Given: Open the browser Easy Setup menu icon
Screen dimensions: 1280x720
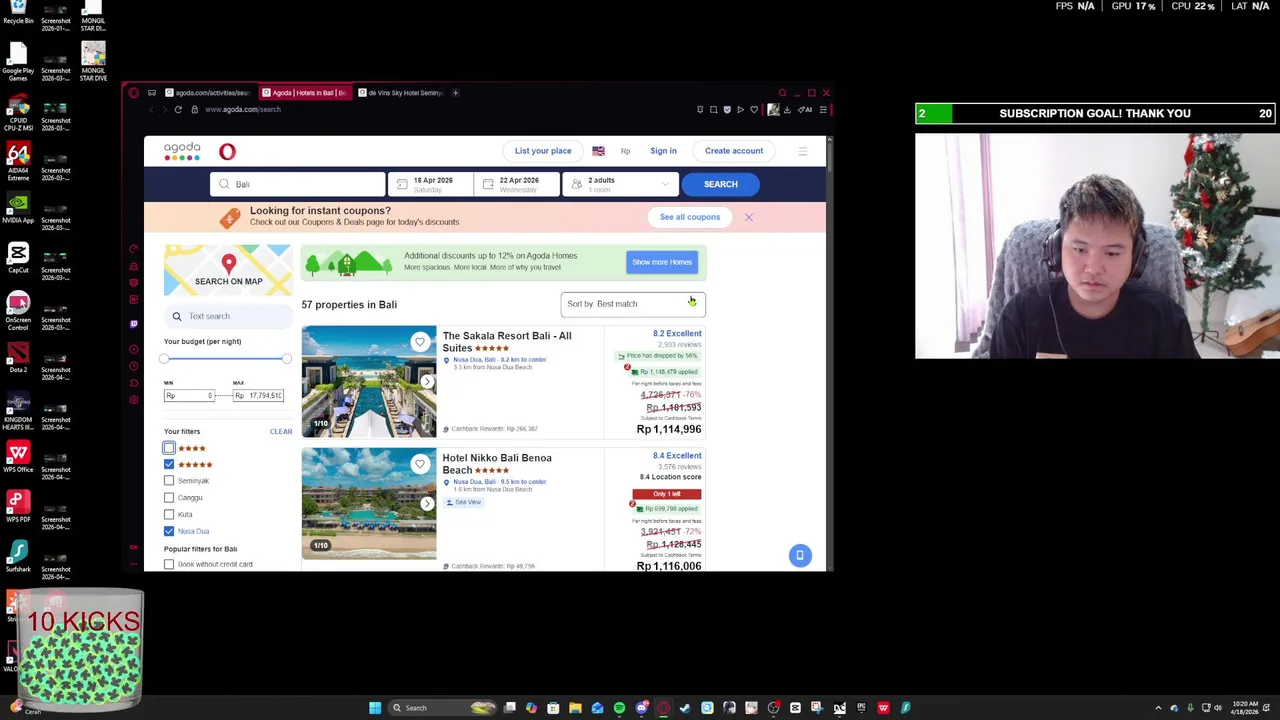Looking at the screenshot, I should point(822,109).
